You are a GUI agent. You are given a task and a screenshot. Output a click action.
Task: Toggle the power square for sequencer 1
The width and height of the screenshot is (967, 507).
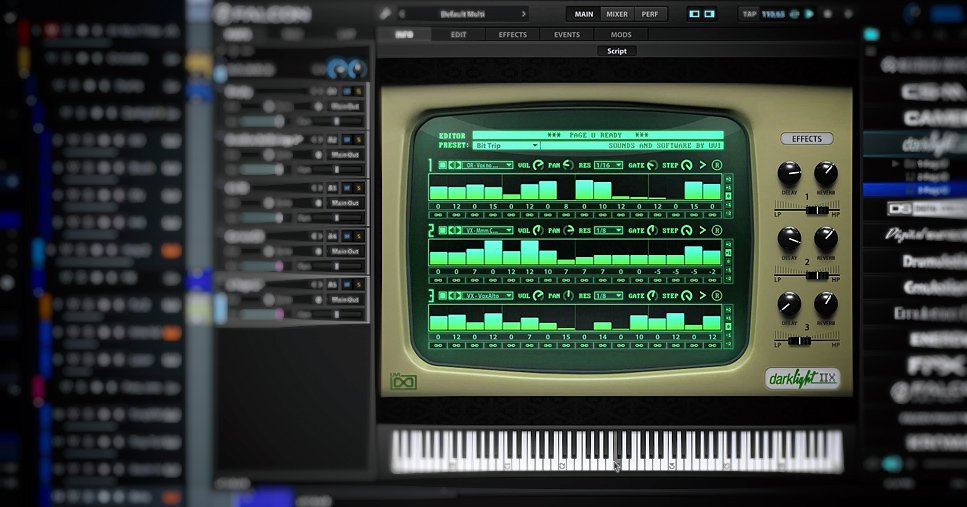coord(443,165)
